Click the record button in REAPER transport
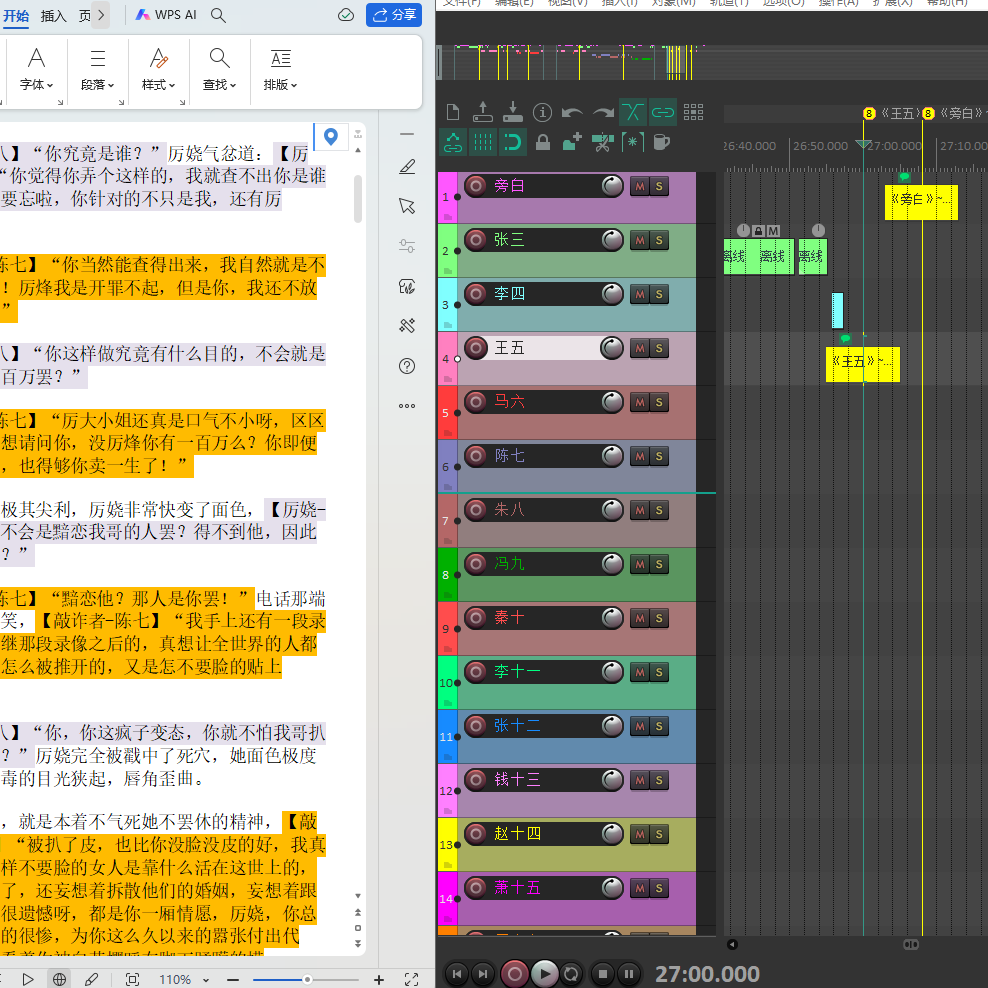Screen dimensions: 988x988 [514, 974]
